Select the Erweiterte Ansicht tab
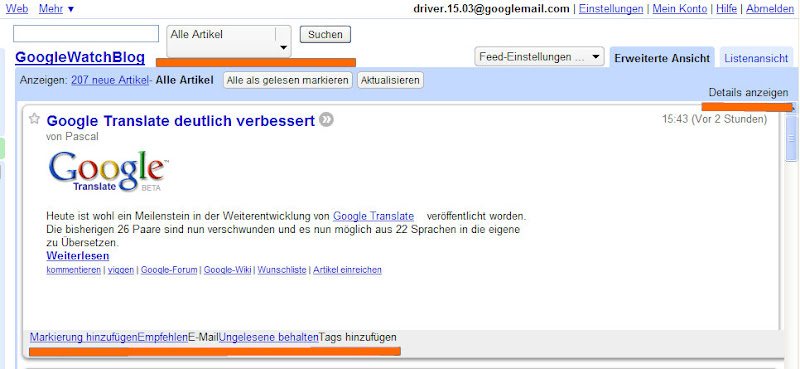The width and height of the screenshot is (800, 369). 662,58
